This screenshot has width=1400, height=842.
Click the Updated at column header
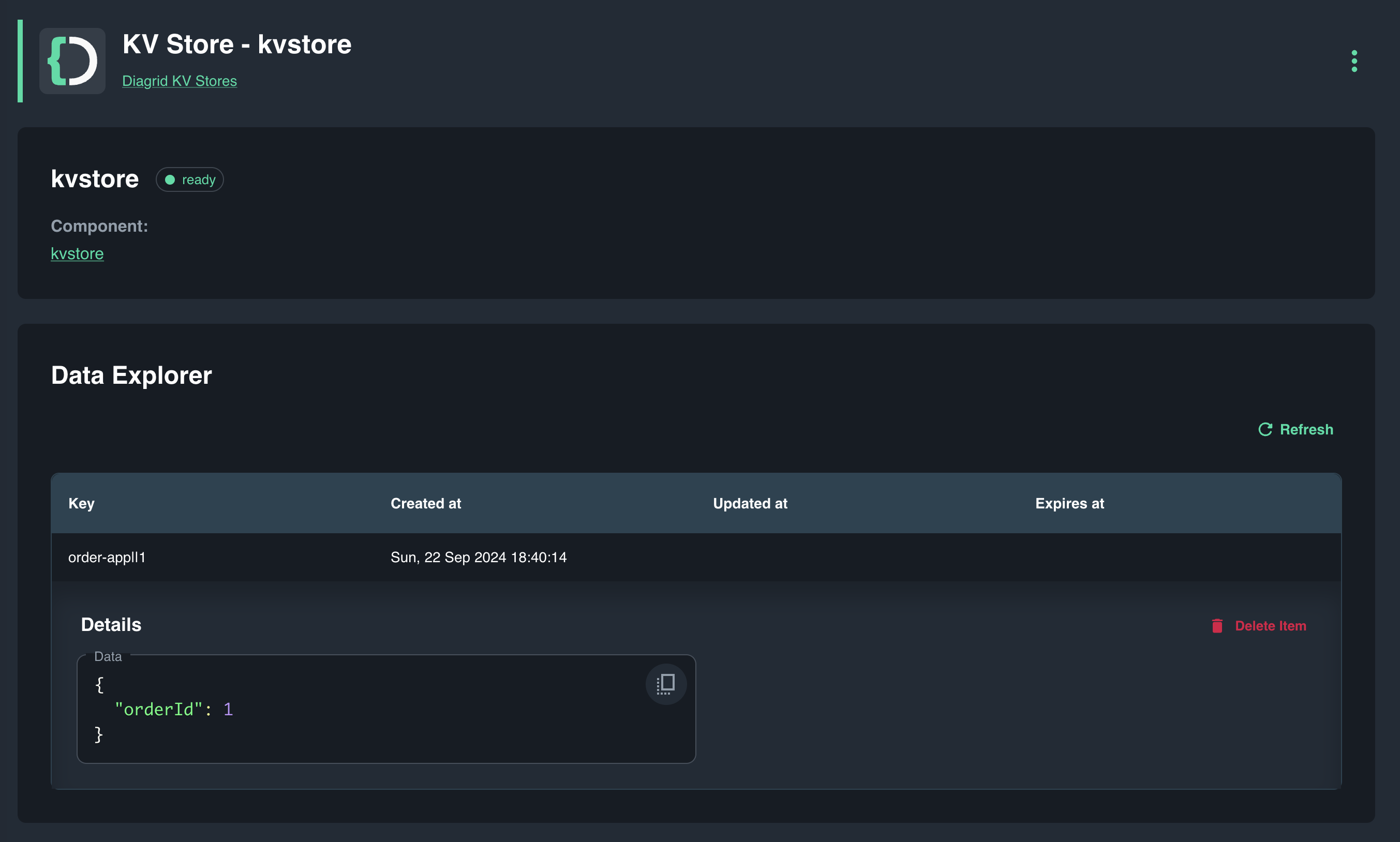[750, 503]
